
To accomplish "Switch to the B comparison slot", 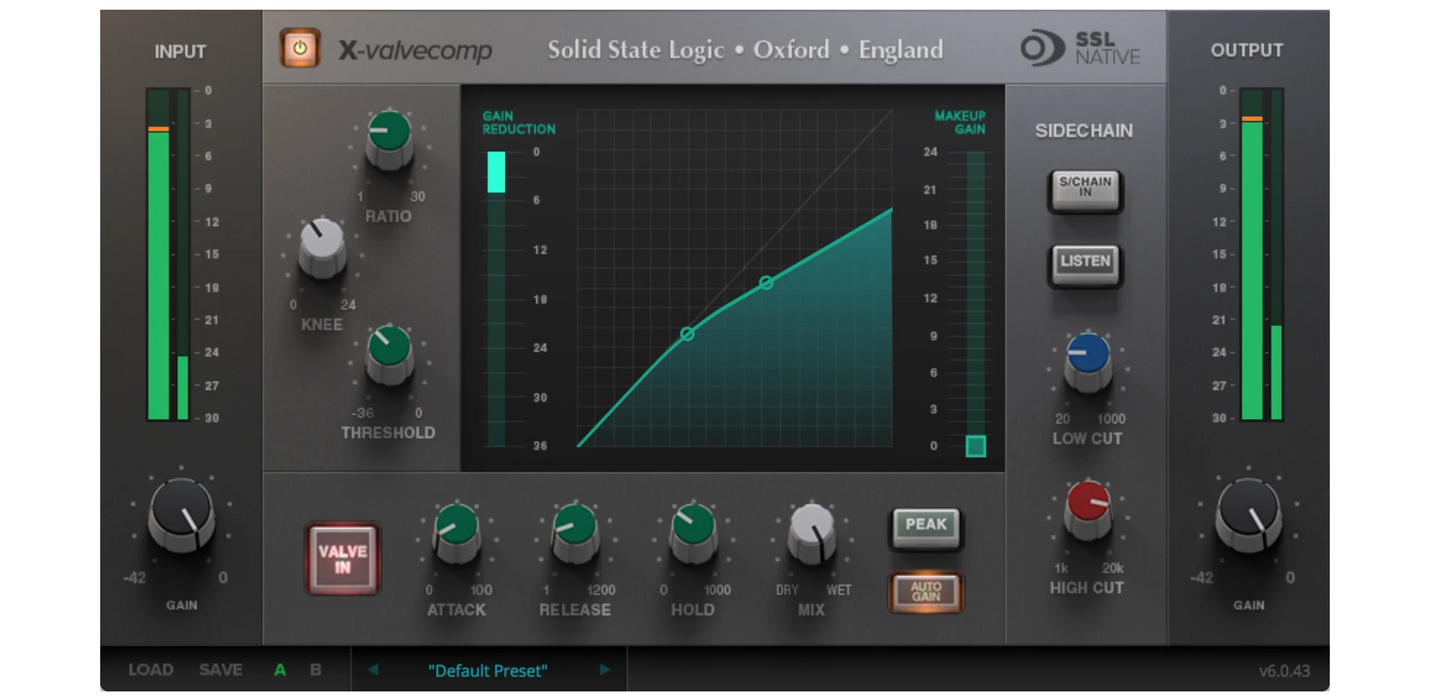I will click(x=316, y=670).
